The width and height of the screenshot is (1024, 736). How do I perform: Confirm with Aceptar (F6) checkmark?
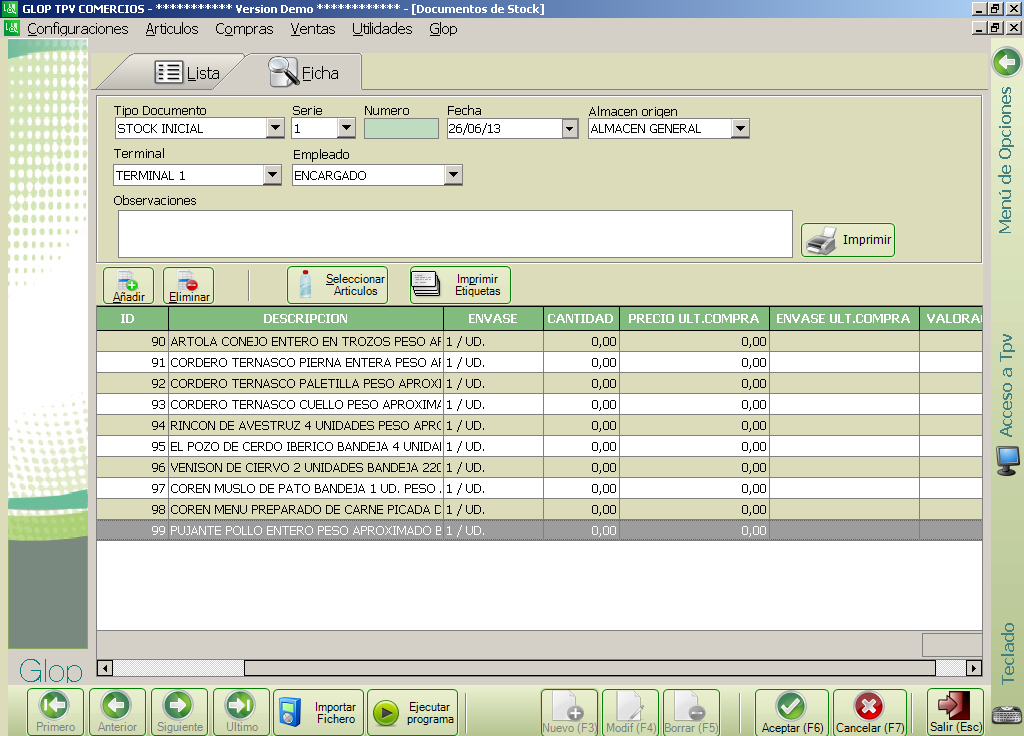(x=792, y=712)
